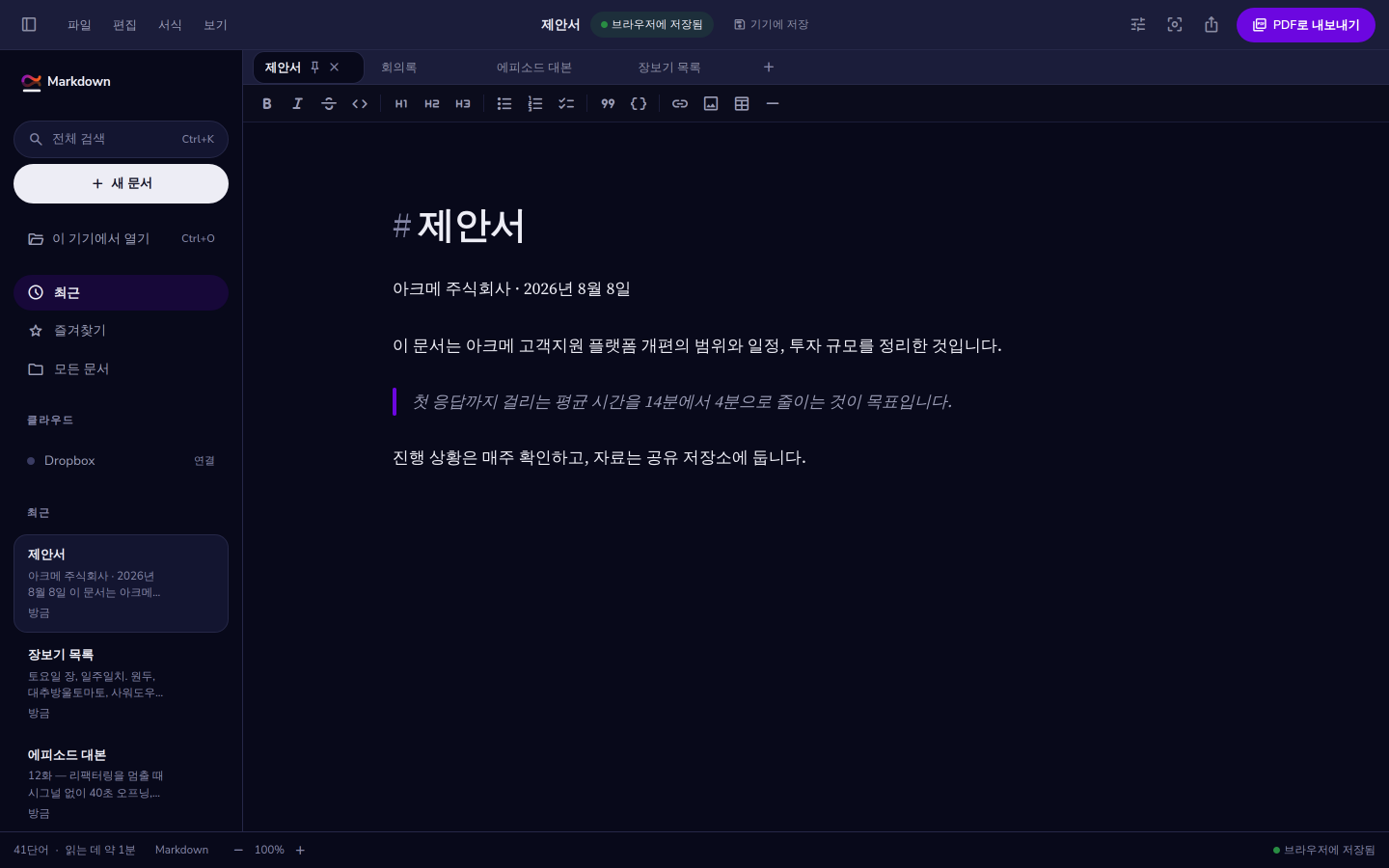1389x868 pixels.
Task: Click the 전체 검색 search field
Action: coord(121,139)
